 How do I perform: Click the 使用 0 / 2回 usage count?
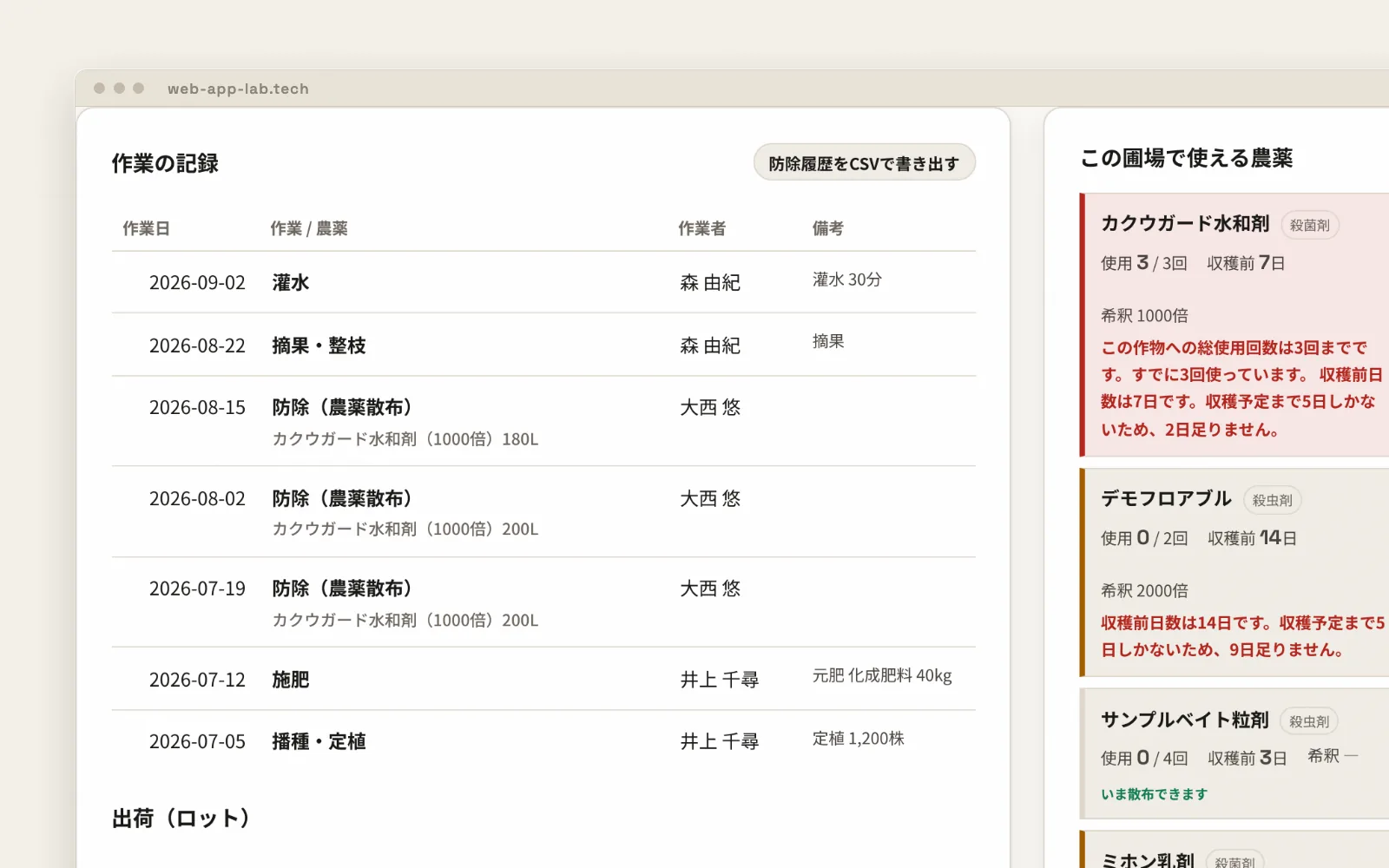1144,538
